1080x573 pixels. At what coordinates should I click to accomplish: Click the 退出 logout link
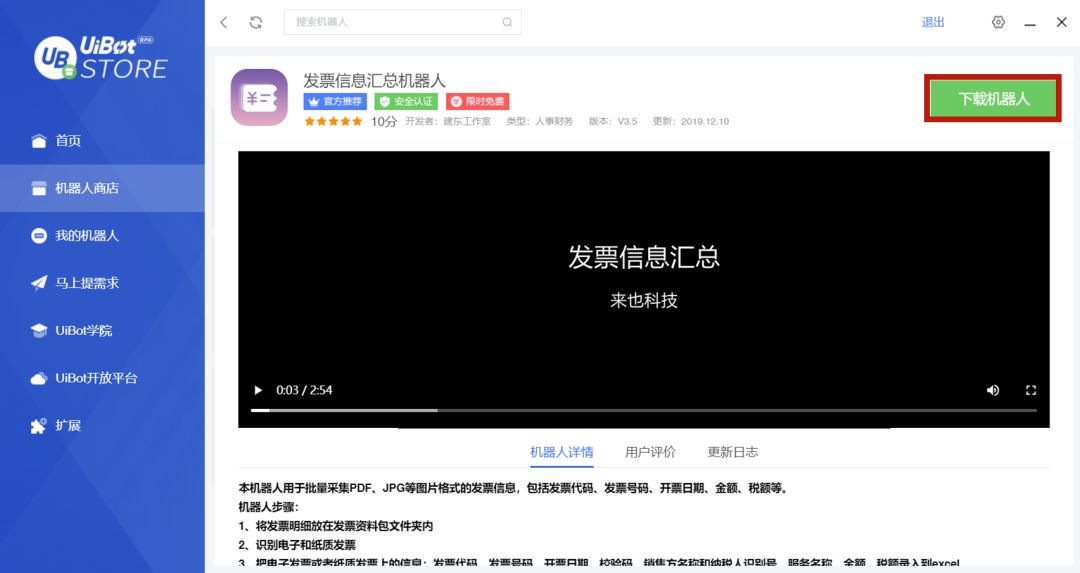pyautogui.click(x=933, y=22)
